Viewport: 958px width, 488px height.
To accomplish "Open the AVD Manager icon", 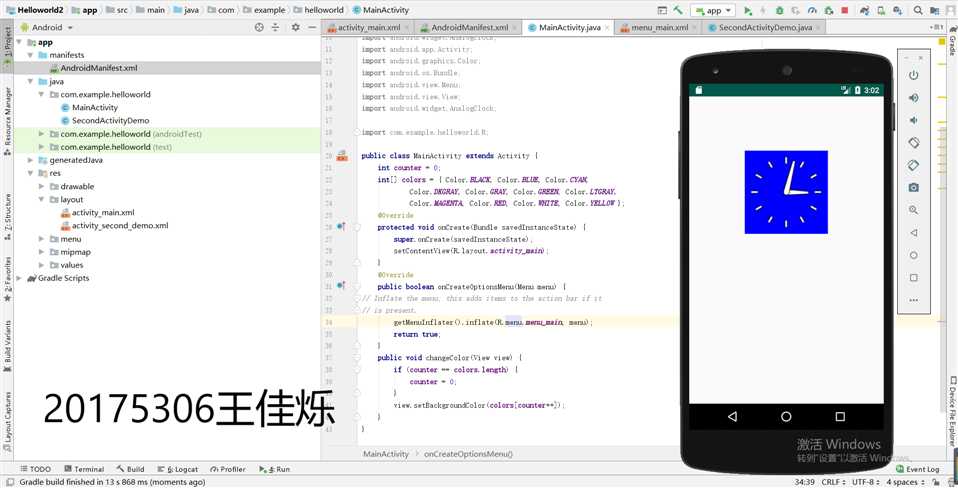I will click(881, 10).
